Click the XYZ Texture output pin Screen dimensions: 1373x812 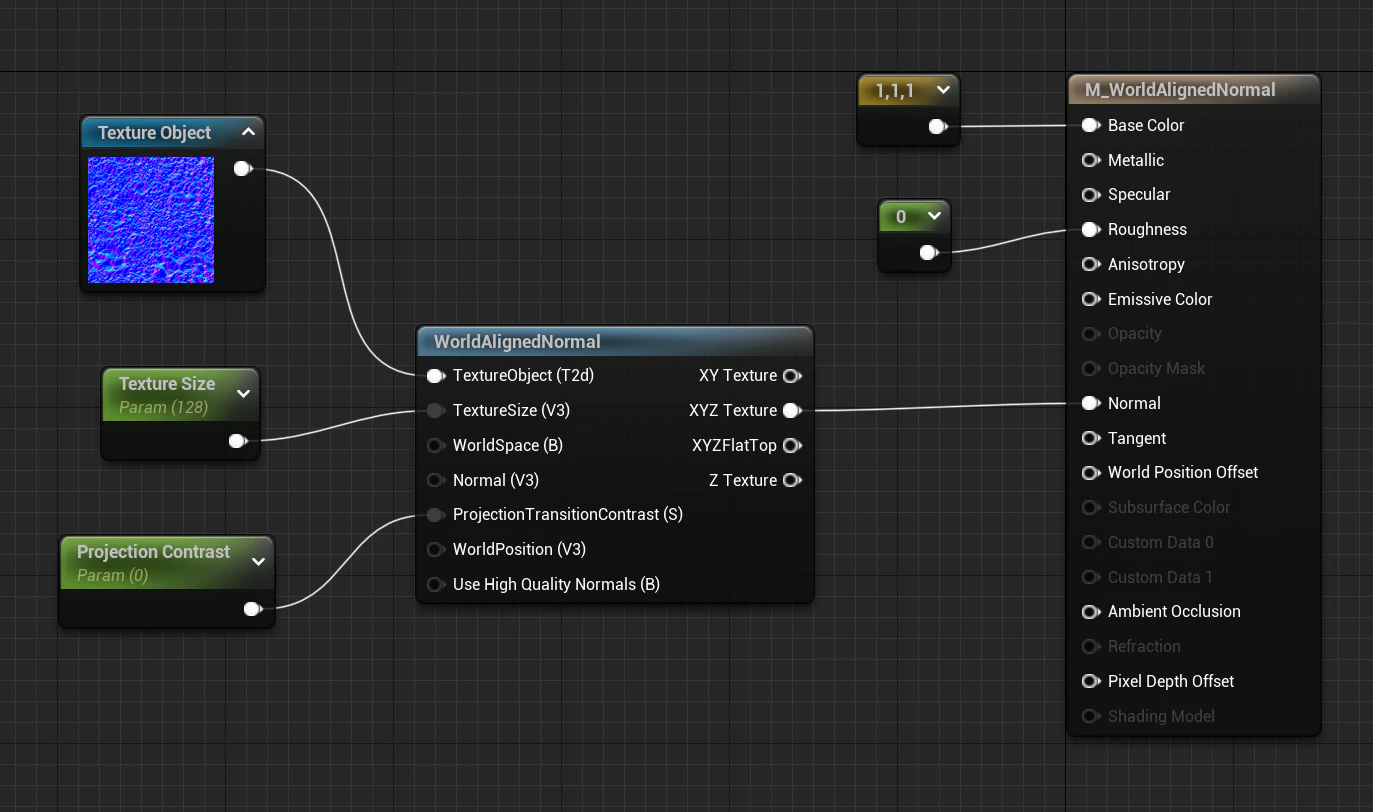(792, 410)
